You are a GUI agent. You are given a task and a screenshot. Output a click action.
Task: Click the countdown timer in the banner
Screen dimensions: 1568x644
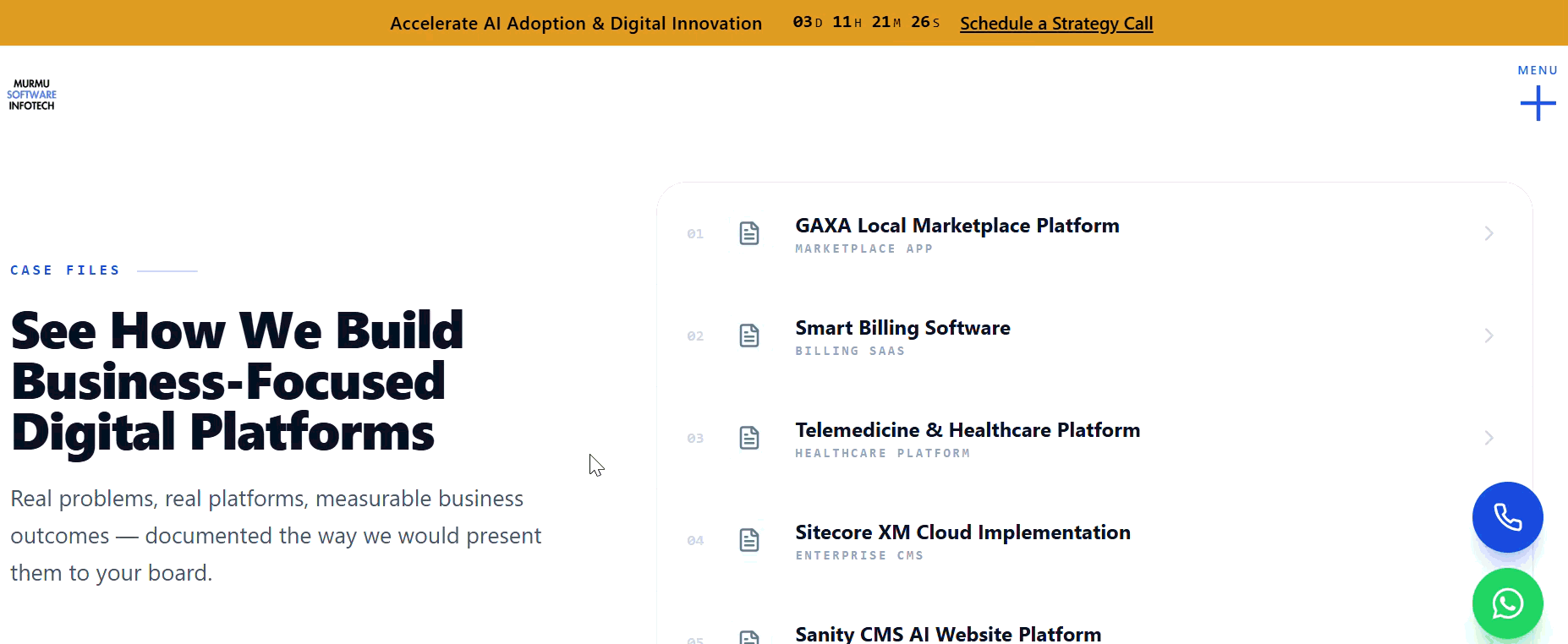(866, 23)
